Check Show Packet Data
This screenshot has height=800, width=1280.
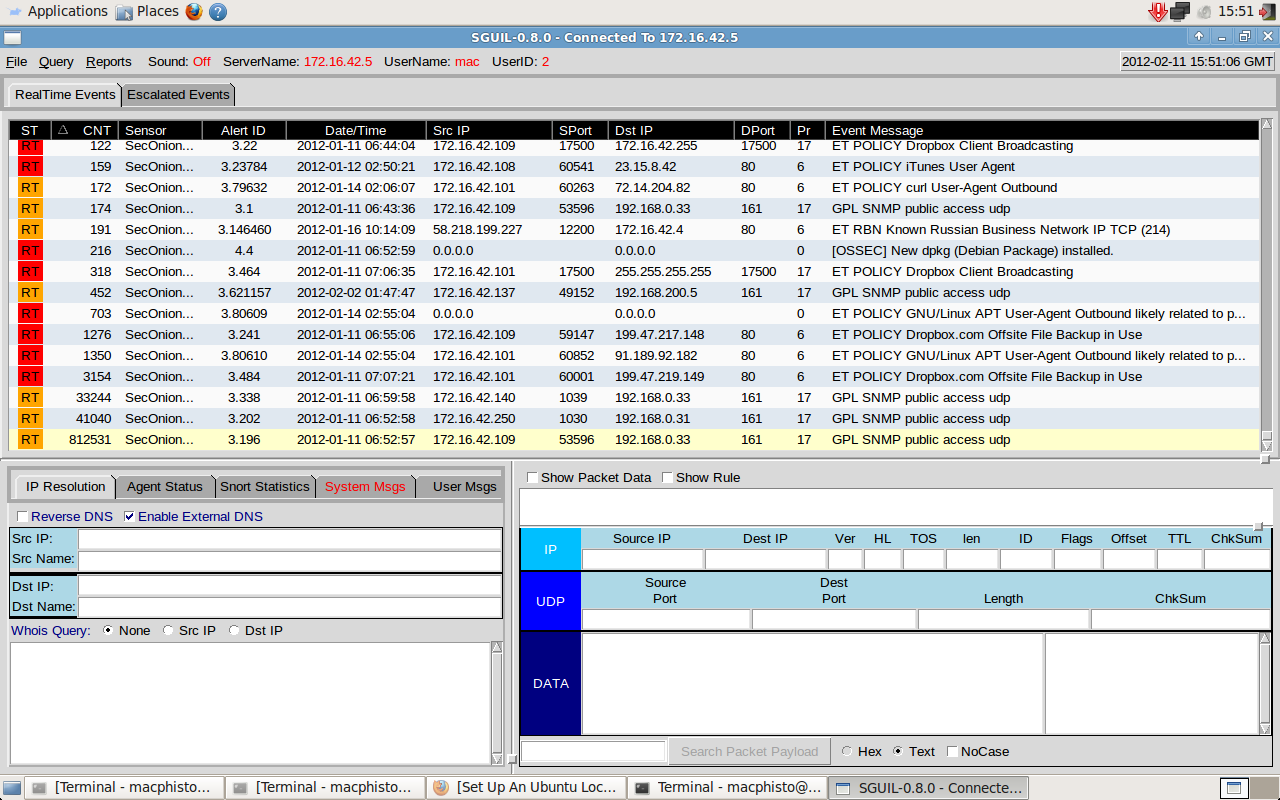click(532, 478)
